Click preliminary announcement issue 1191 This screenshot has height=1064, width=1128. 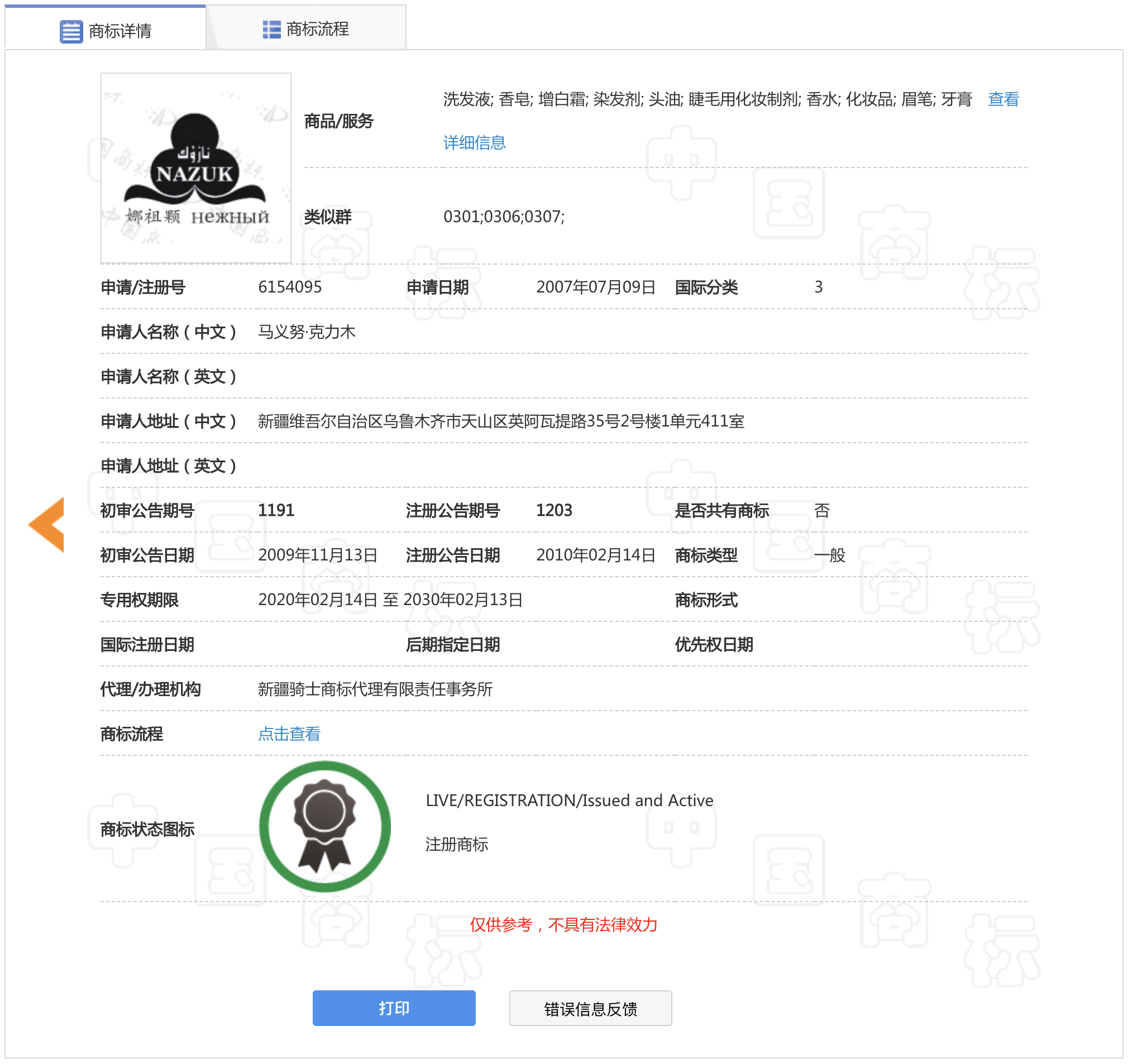[x=276, y=510]
